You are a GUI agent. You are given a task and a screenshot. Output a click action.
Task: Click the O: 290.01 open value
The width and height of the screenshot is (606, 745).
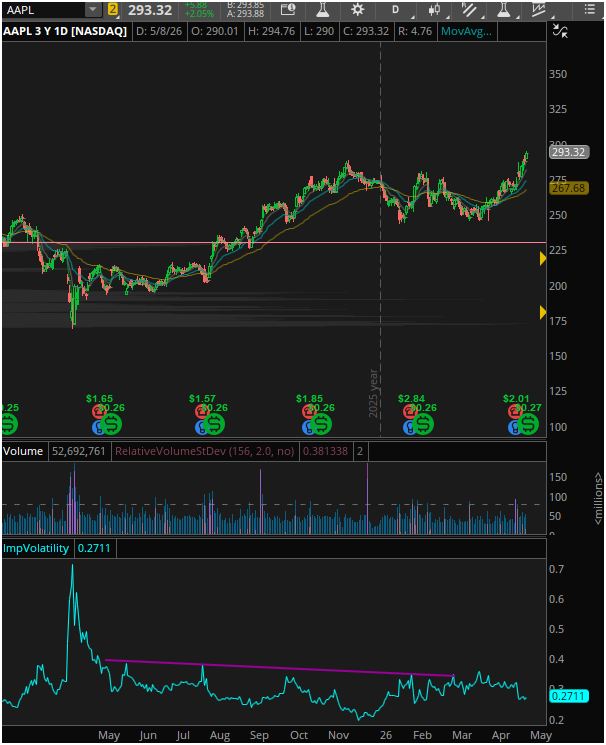coord(214,31)
